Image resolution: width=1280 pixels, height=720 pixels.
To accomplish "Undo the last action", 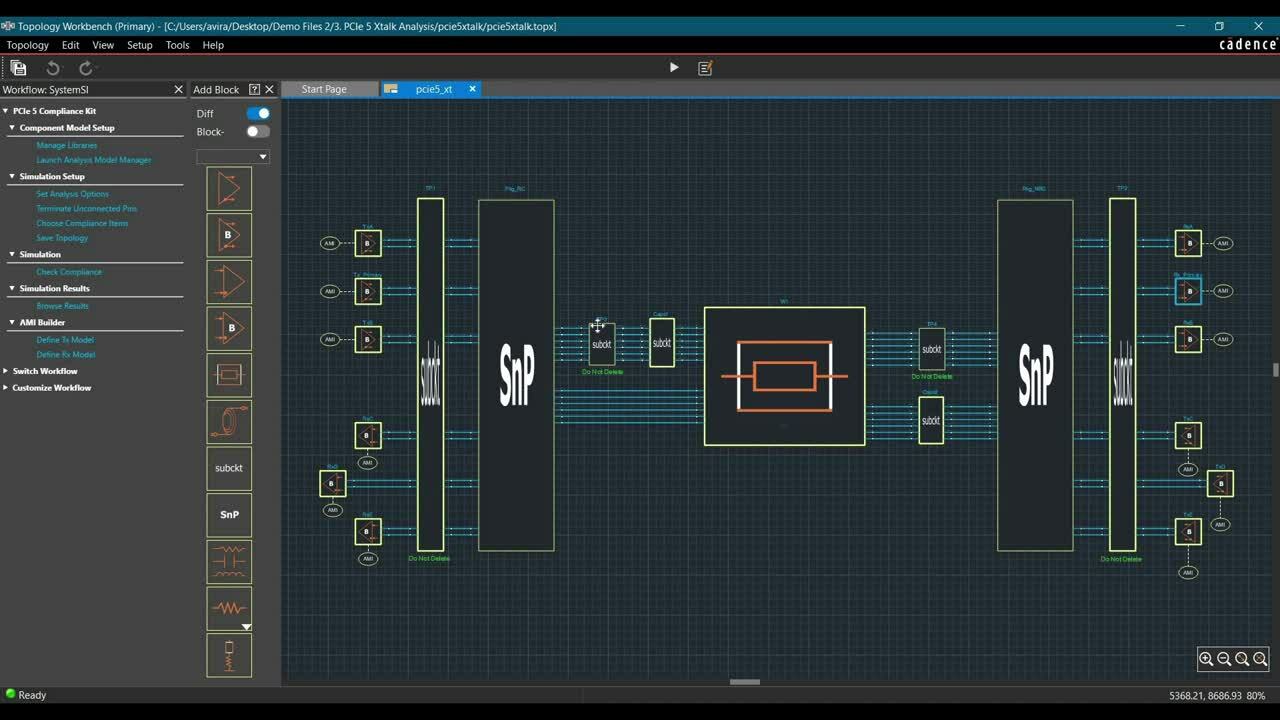I will pos(53,68).
